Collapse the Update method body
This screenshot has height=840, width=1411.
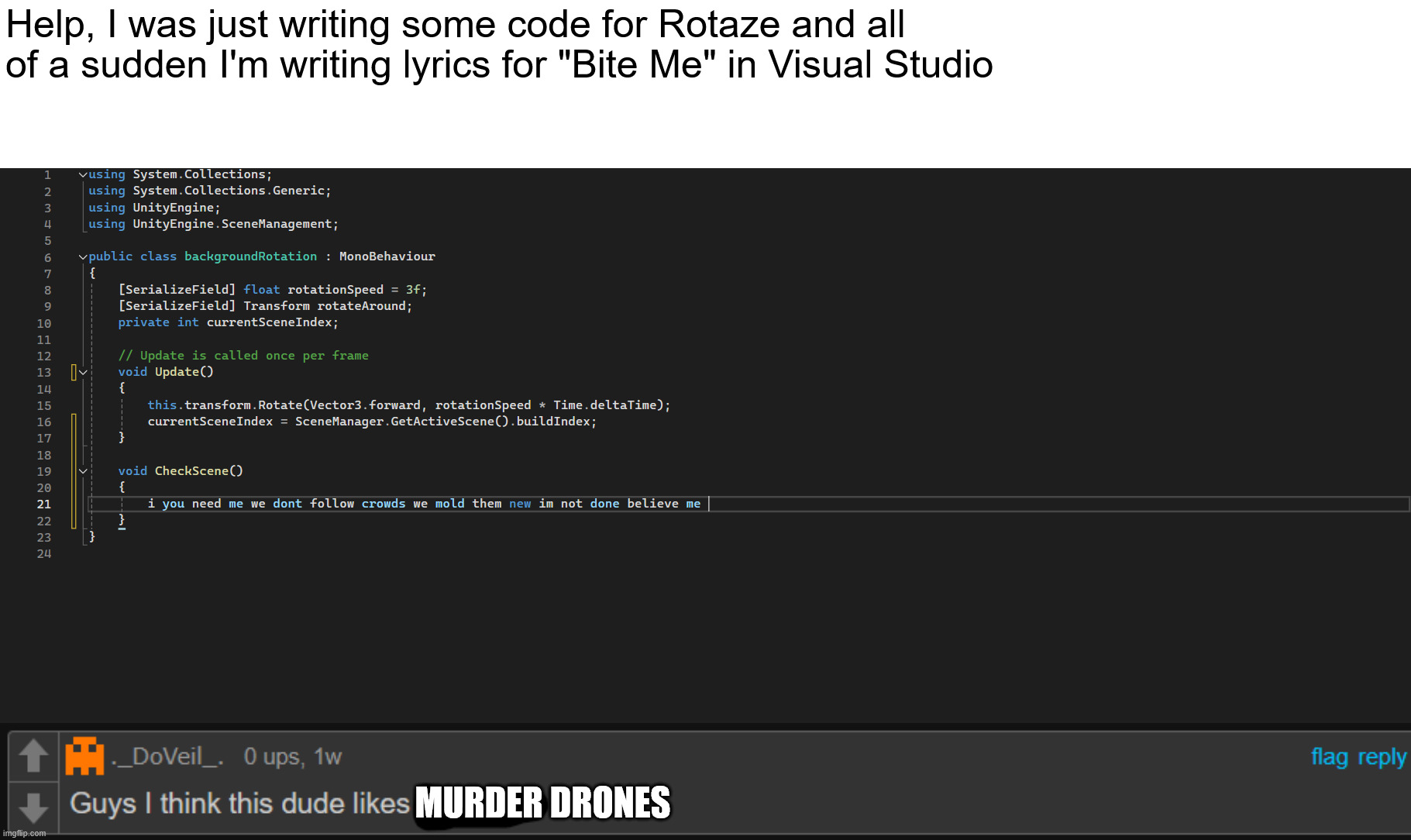click(83, 372)
